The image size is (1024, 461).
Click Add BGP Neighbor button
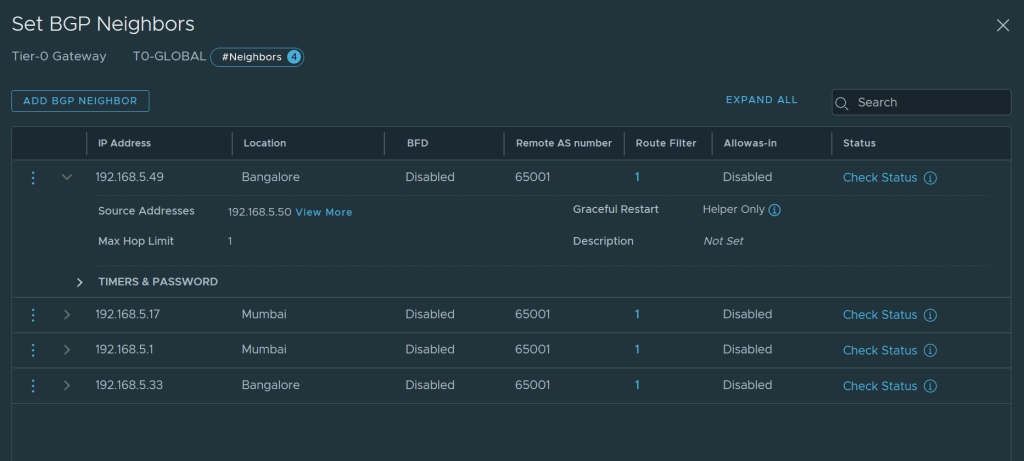tap(80, 101)
